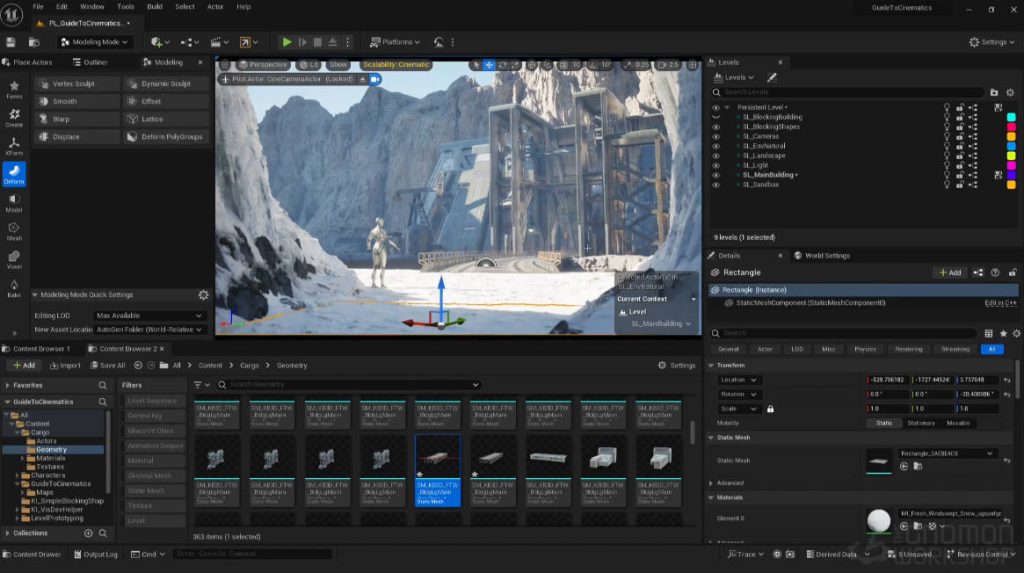Image resolution: width=1024 pixels, height=573 pixels.
Task: Activate the Warp tool
Action: 77,119
